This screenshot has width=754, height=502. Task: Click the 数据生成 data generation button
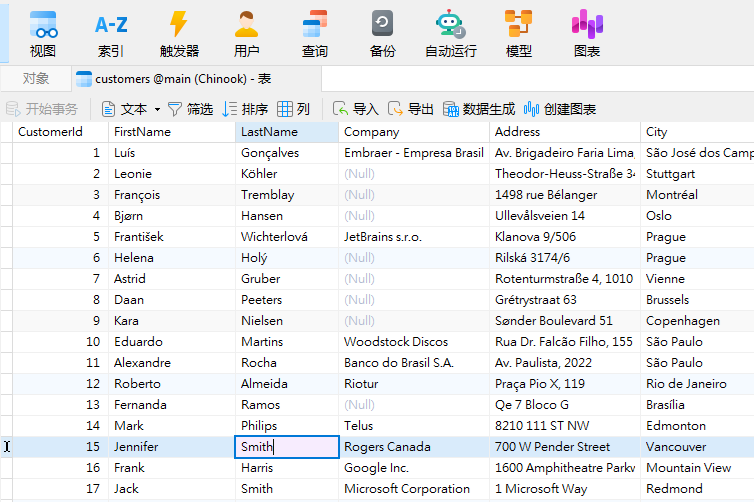click(478, 109)
